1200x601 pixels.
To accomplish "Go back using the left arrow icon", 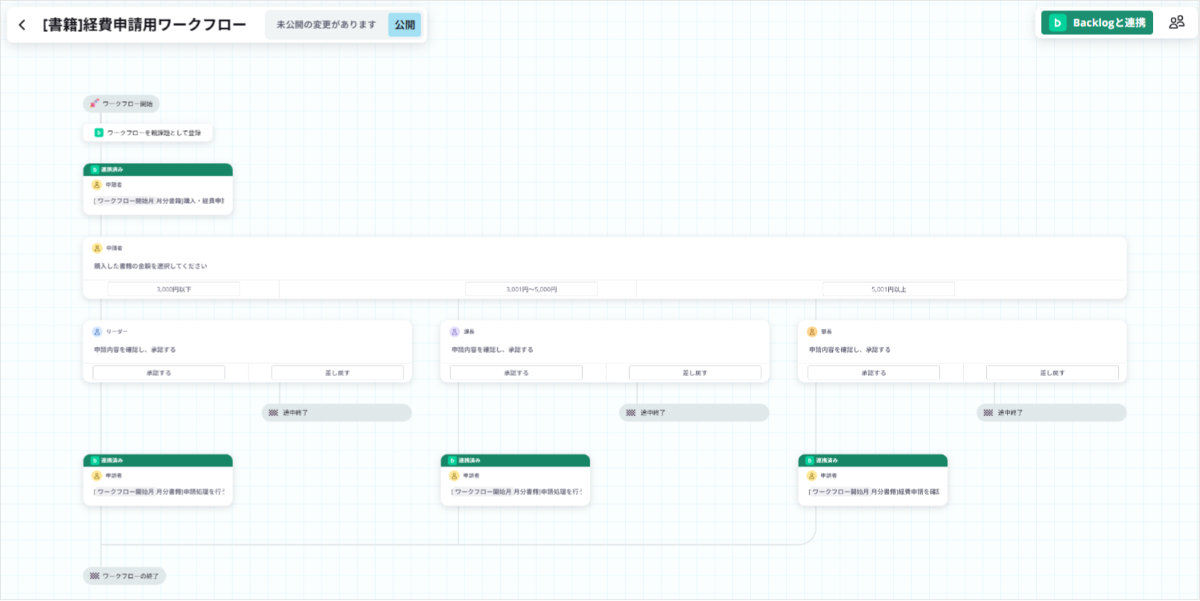I will (x=22, y=25).
